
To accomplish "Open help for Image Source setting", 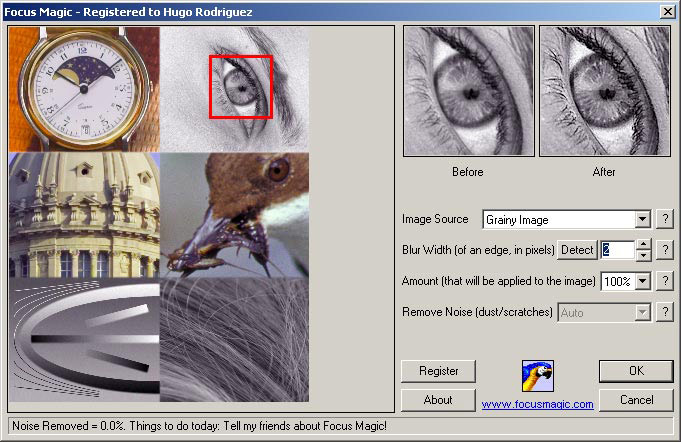I will click(x=665, y=219).
